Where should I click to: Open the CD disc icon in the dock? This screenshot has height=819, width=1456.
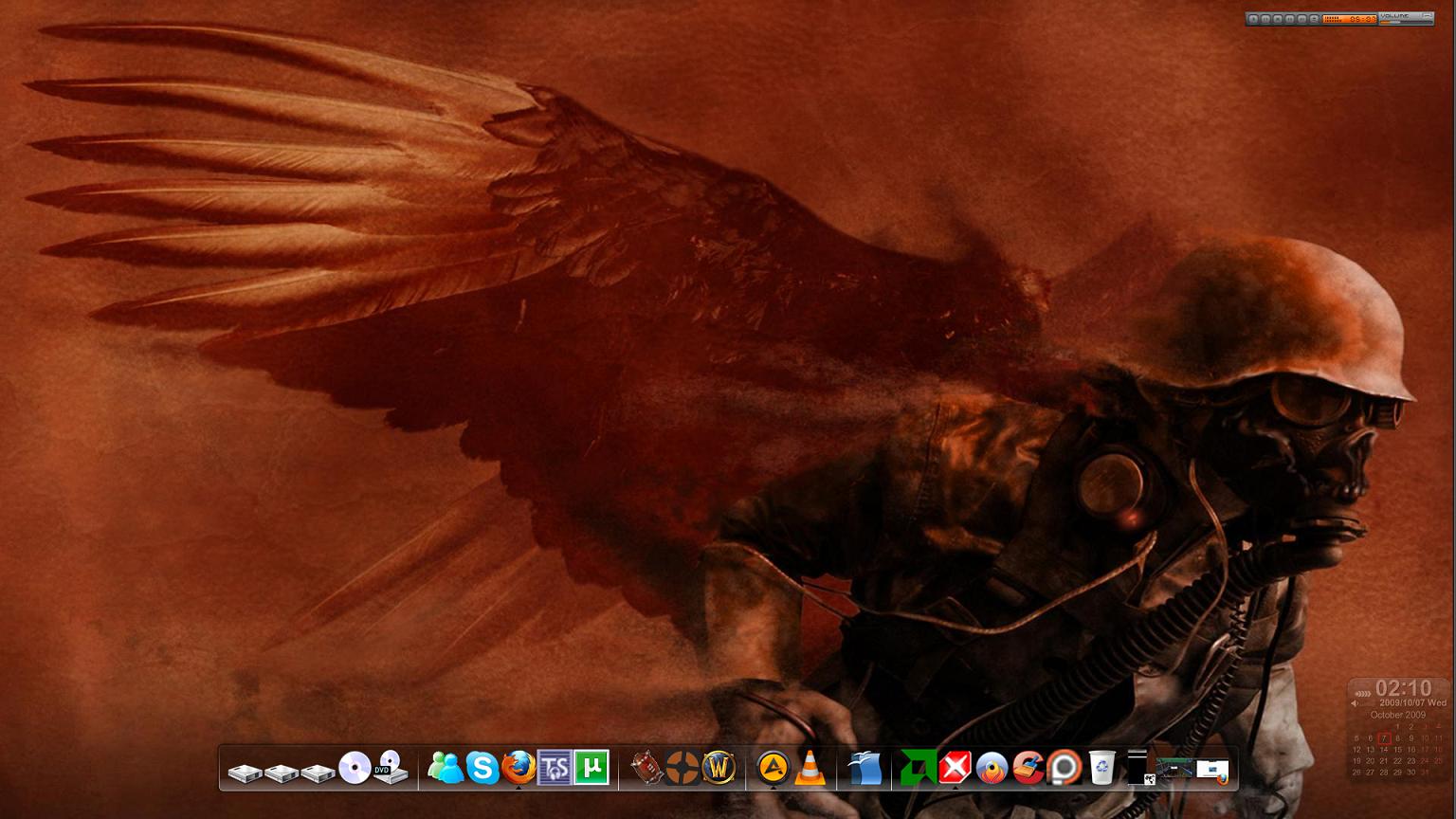pyautogui.click(x=355, y=768)
